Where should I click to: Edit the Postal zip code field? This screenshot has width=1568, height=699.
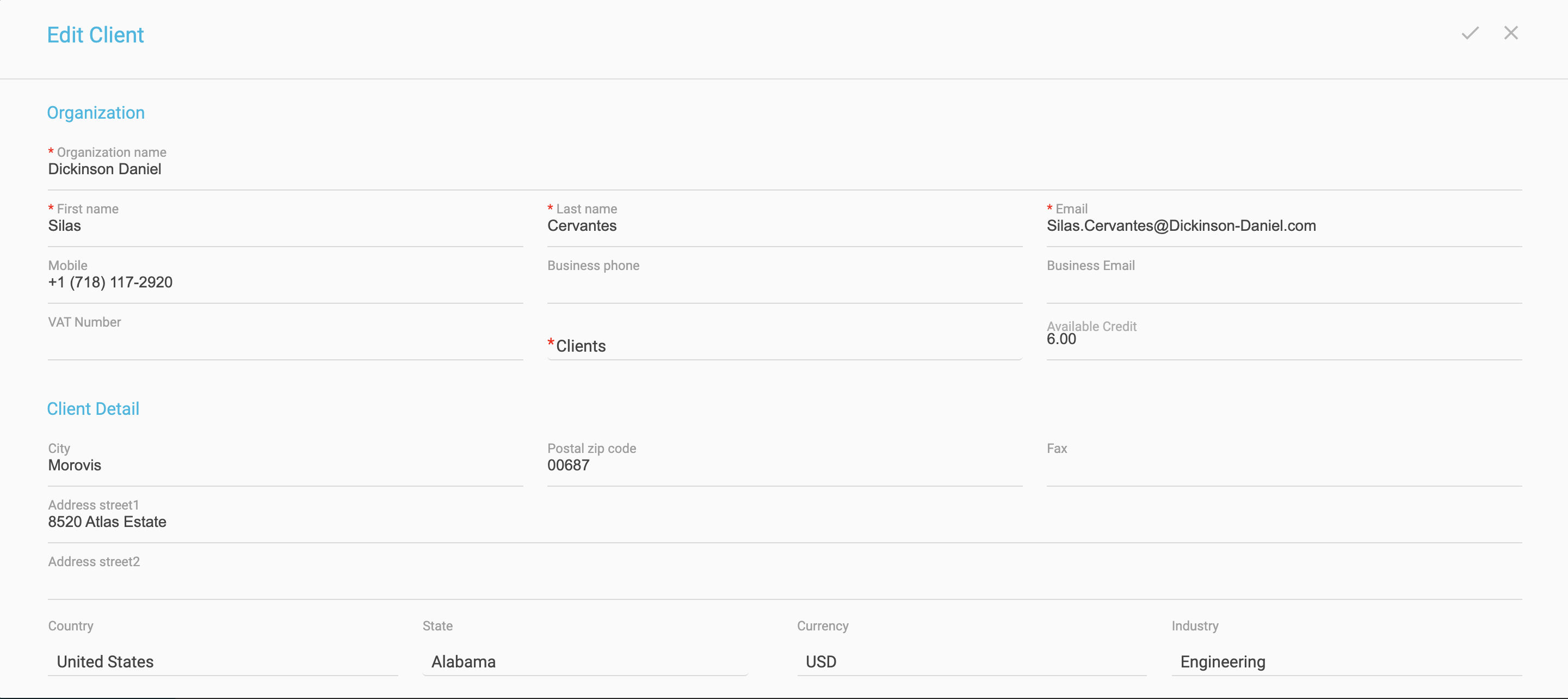pos(784,465)
